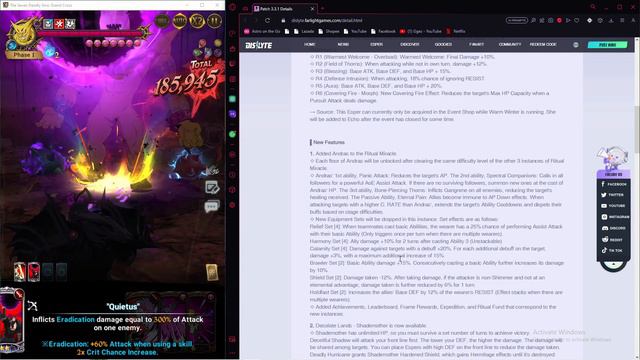Open the Shopee bookmark

(329, 31)
